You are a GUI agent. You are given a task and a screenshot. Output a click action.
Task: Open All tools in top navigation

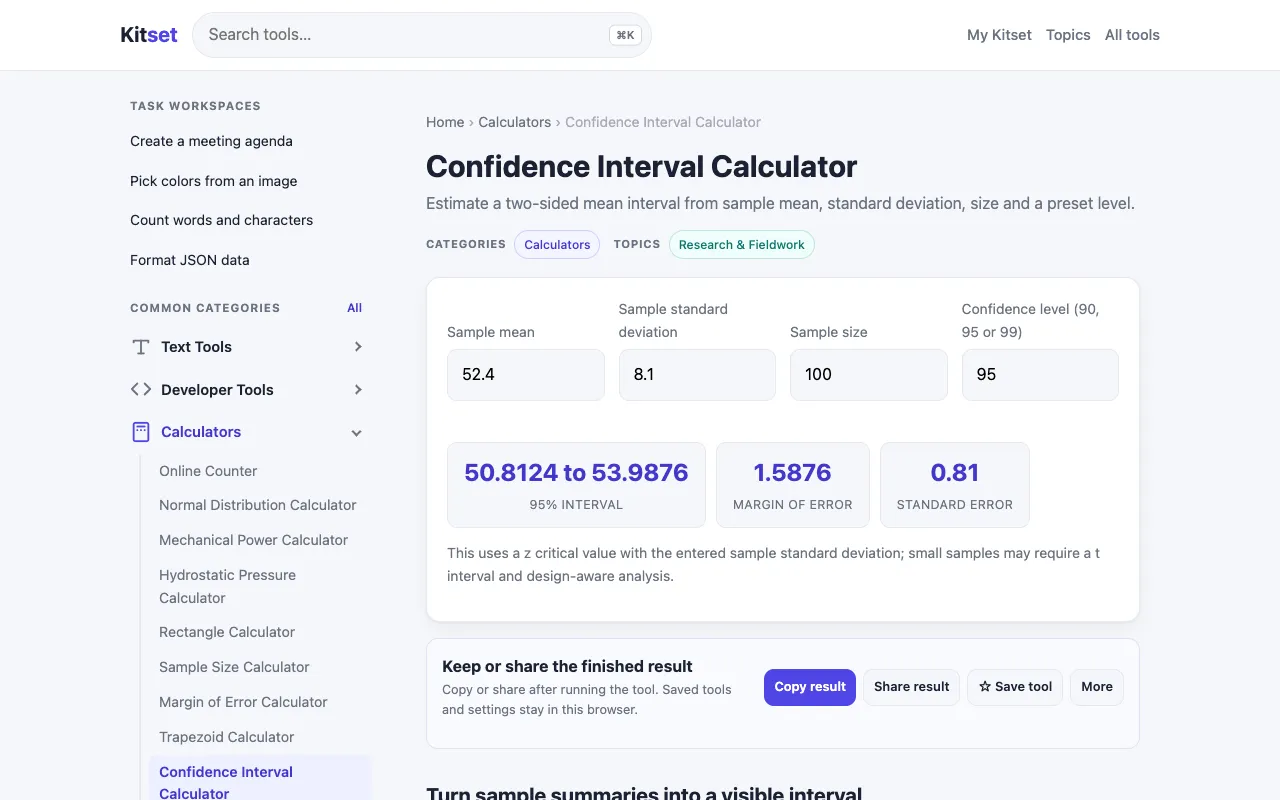pyautogui.click(x=1132, y=35)
